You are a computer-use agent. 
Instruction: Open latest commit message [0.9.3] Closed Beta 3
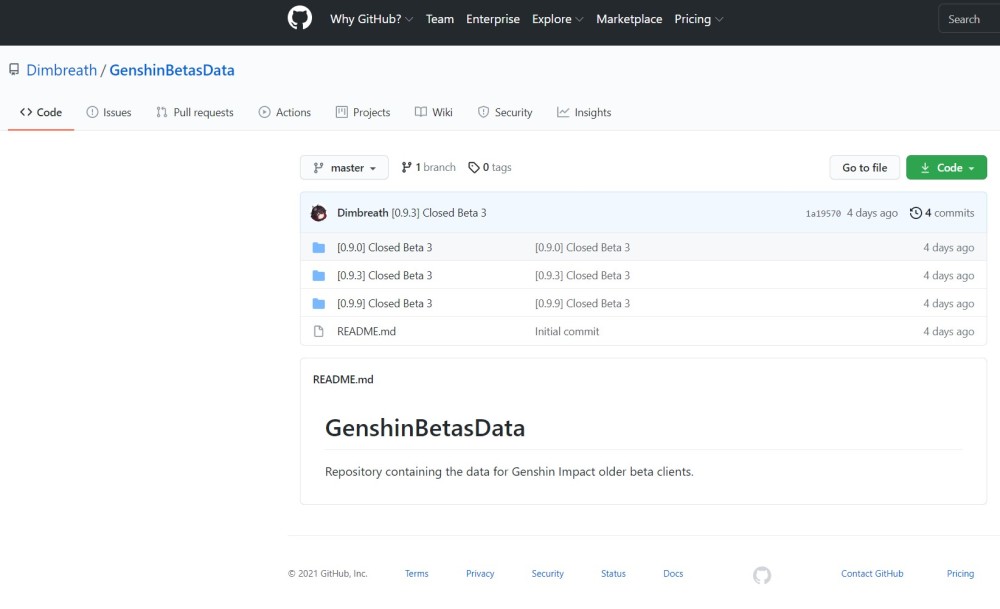point(439,213)
